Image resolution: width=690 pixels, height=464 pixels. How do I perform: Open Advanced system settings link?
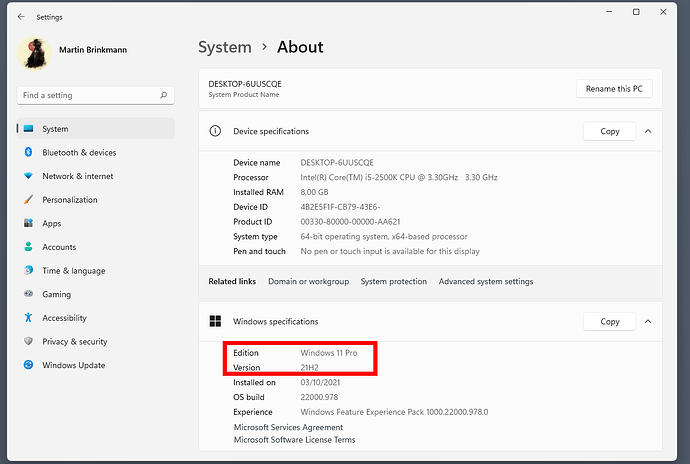(x=485, y=281)
